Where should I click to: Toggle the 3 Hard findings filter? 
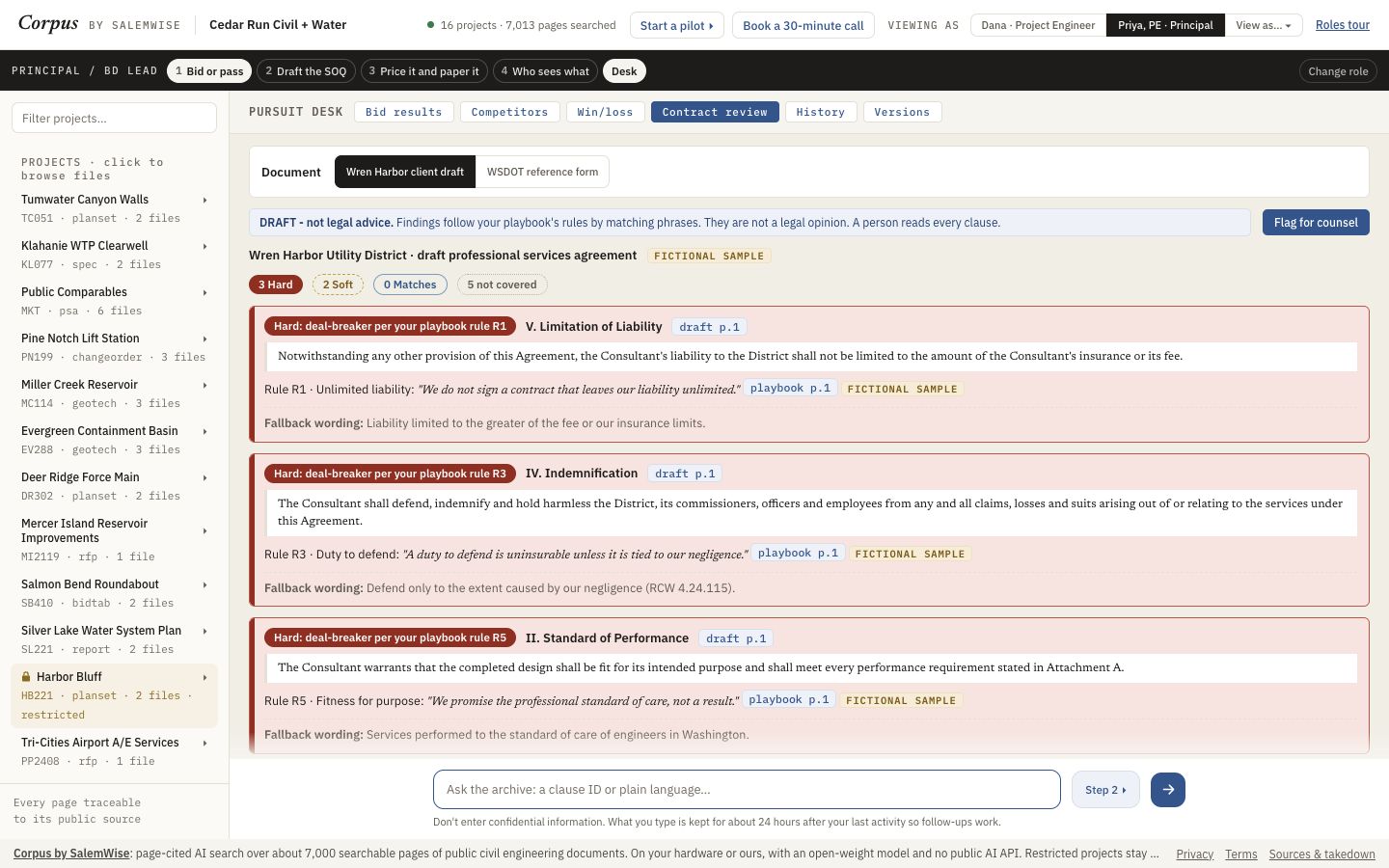[276, 285]
